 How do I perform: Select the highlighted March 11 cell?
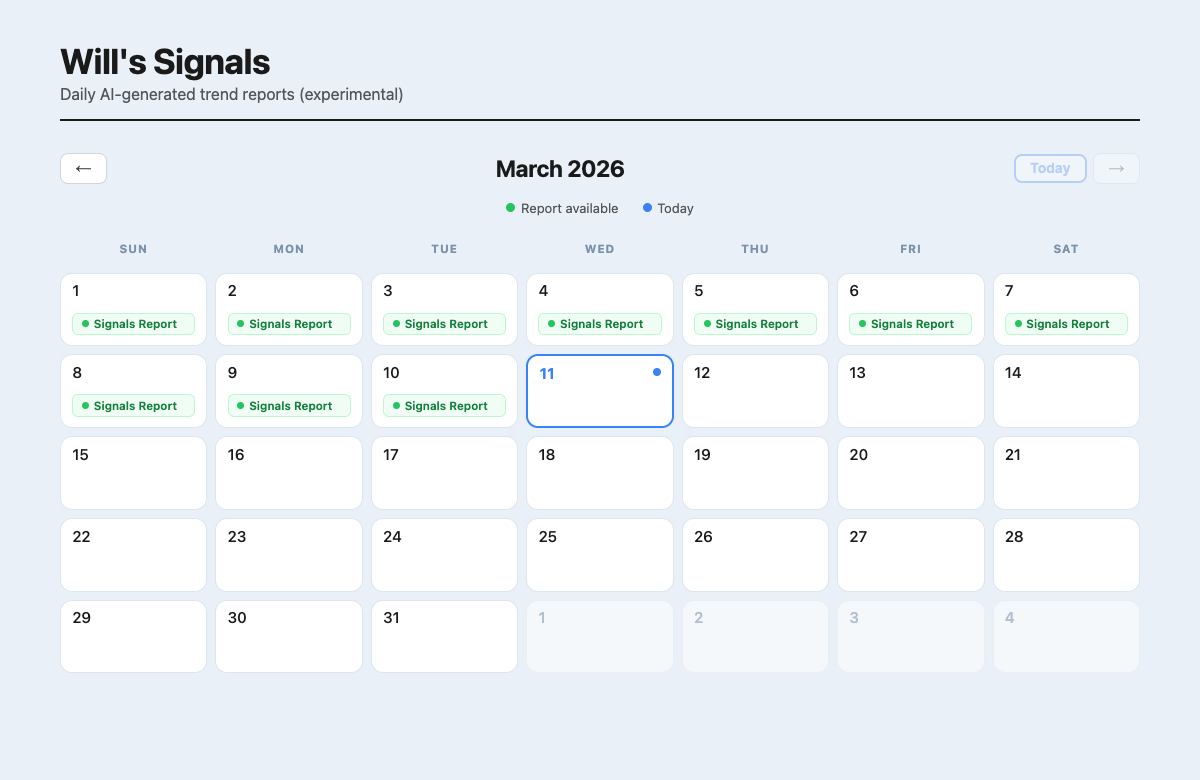(600, 390)
